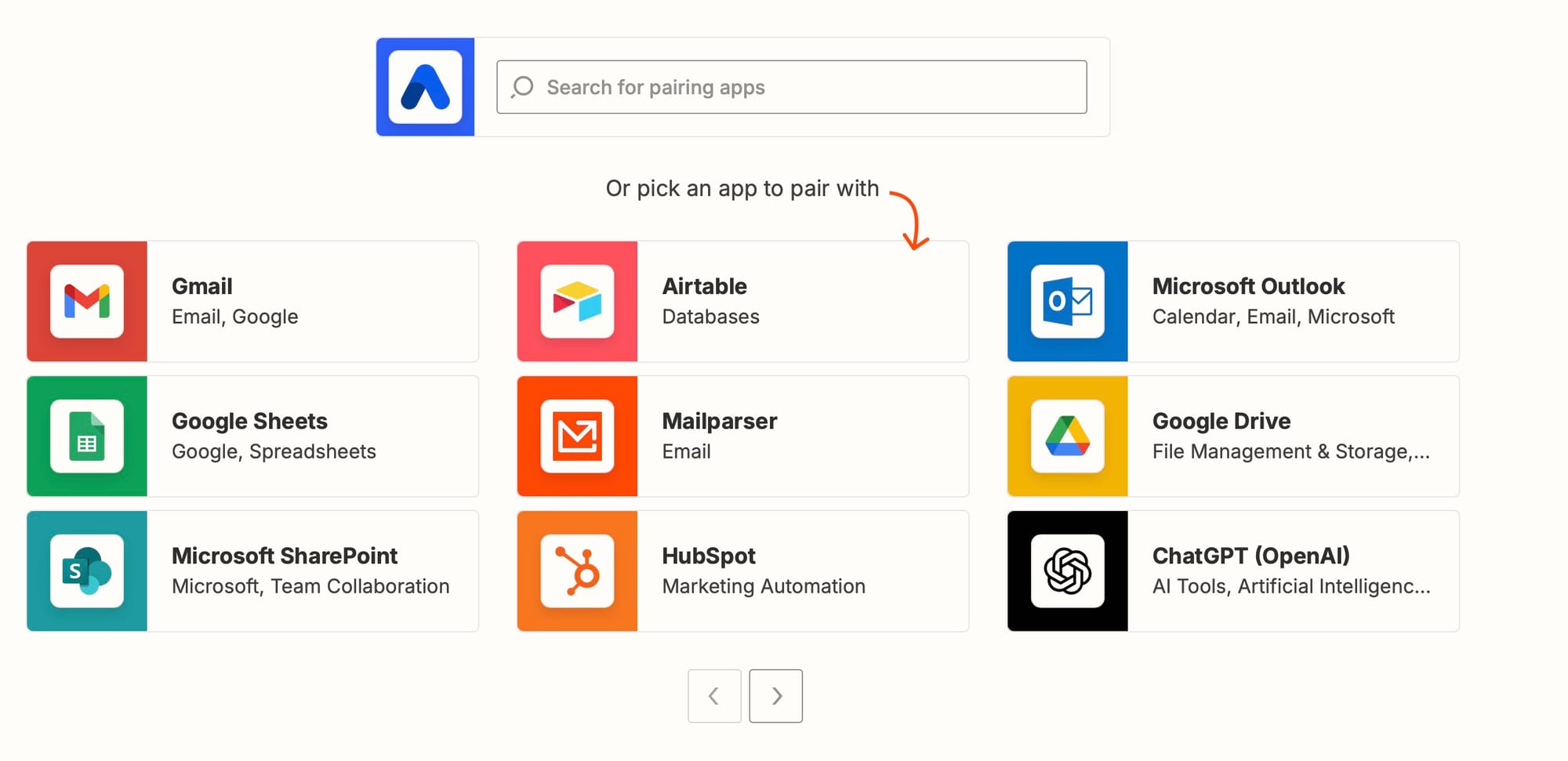Click the blue Google Ads app logo
1568x761 pixels.
(425, 87)
